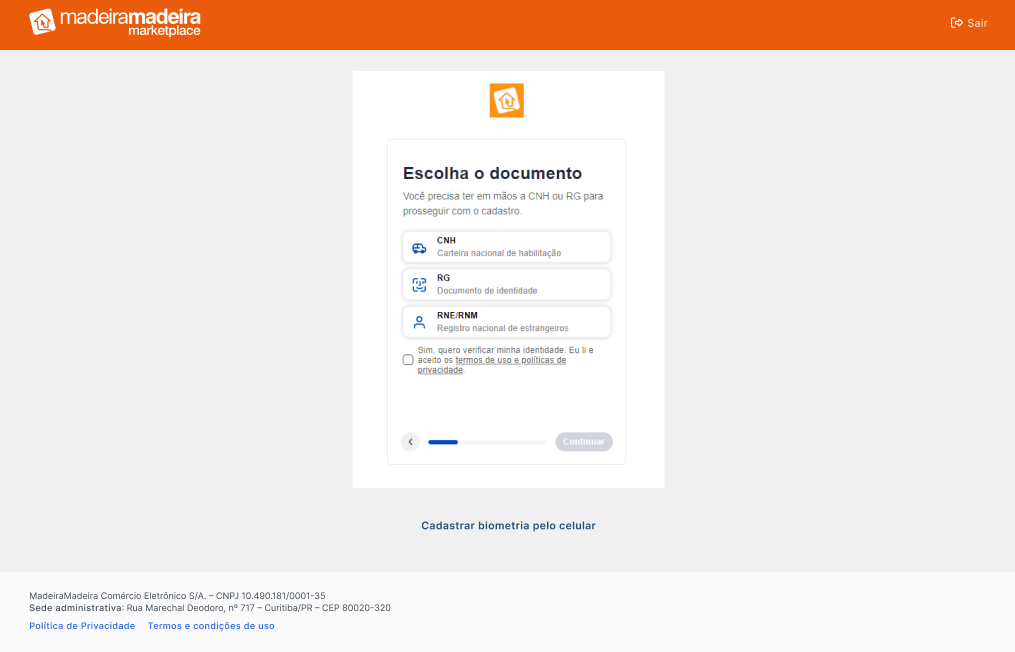The width and height of the screenshot is (1015, 652).
Task: Open Termos e condições de uso link
Action: [211, 626]
